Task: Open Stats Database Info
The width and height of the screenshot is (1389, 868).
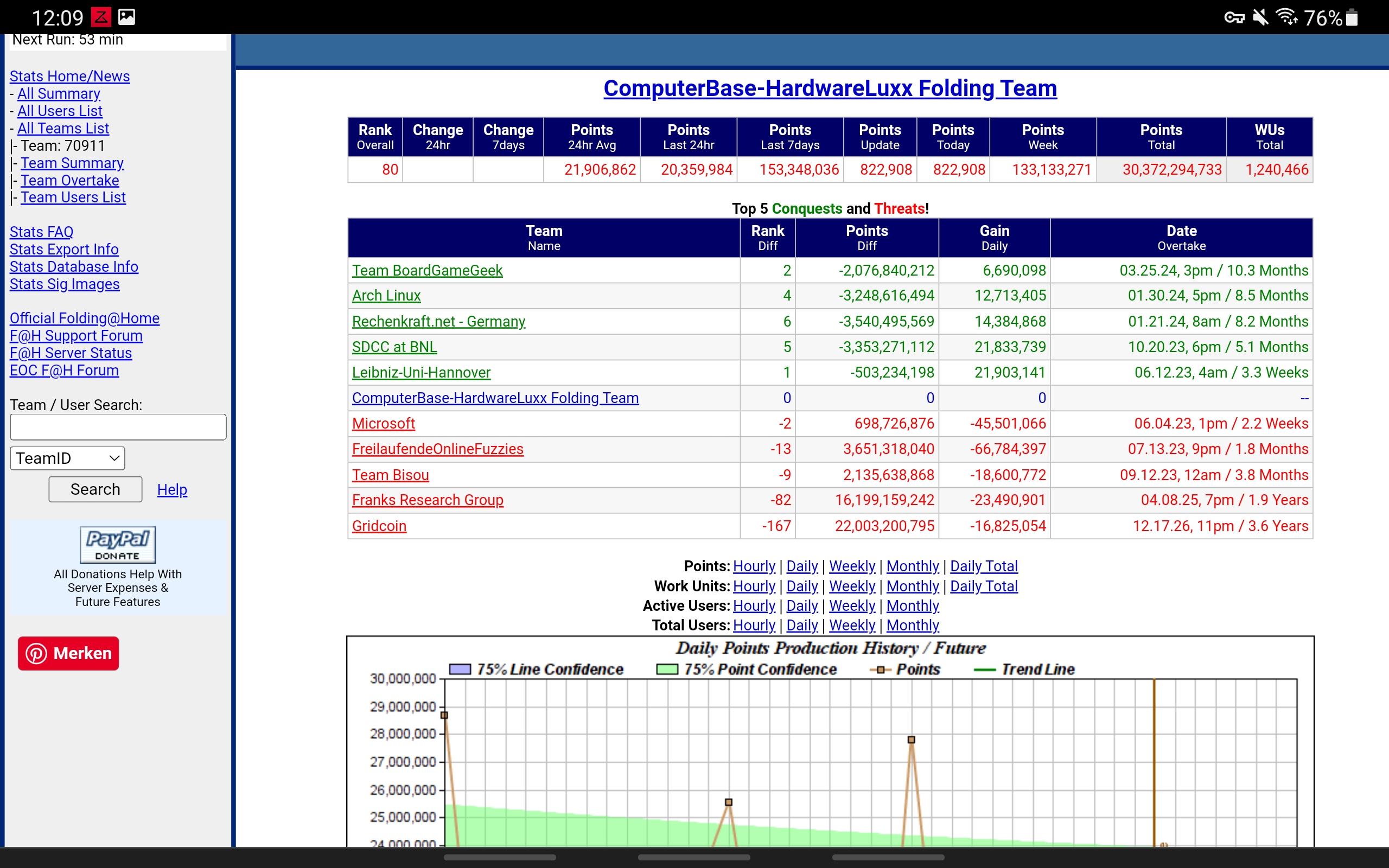Action: (74, 267)
